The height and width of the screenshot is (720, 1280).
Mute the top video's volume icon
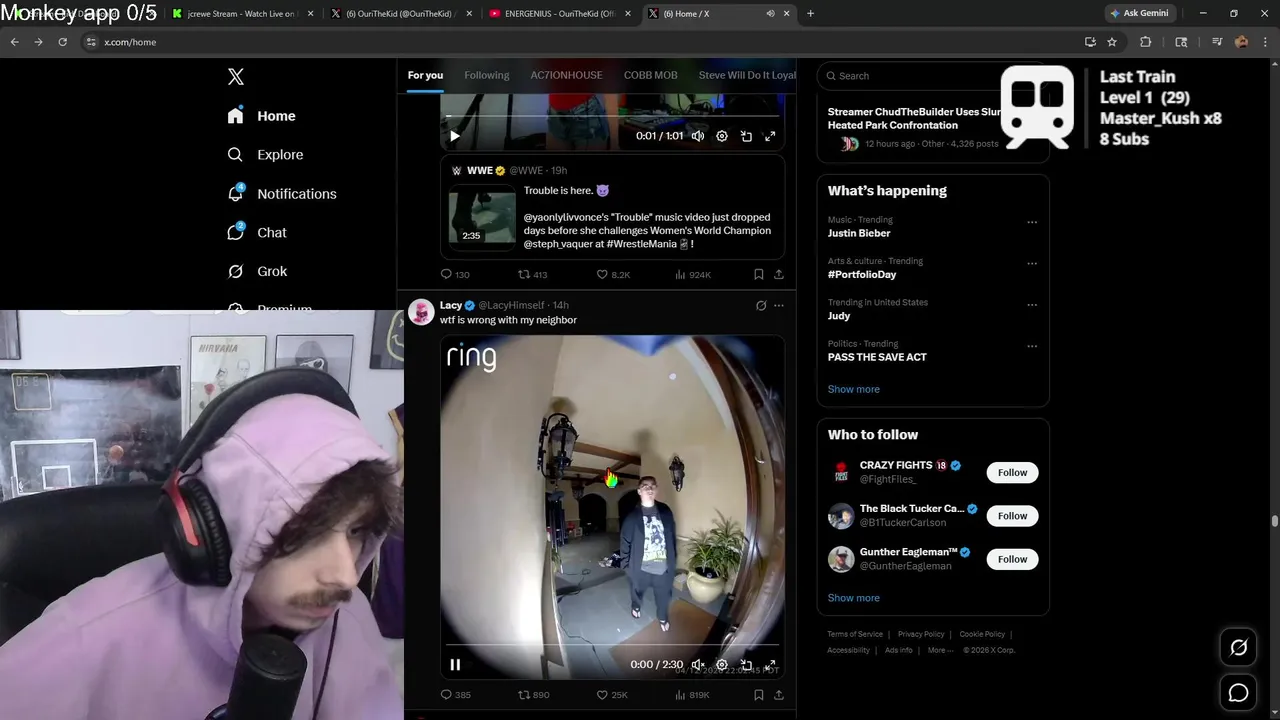pyautogui.click(x=698, y=136)
